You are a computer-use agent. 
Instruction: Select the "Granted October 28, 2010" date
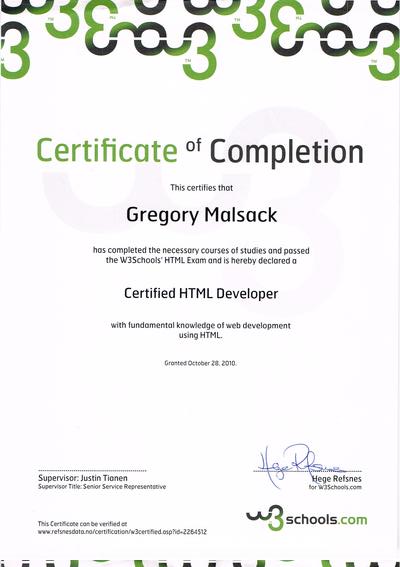(200, 363)
